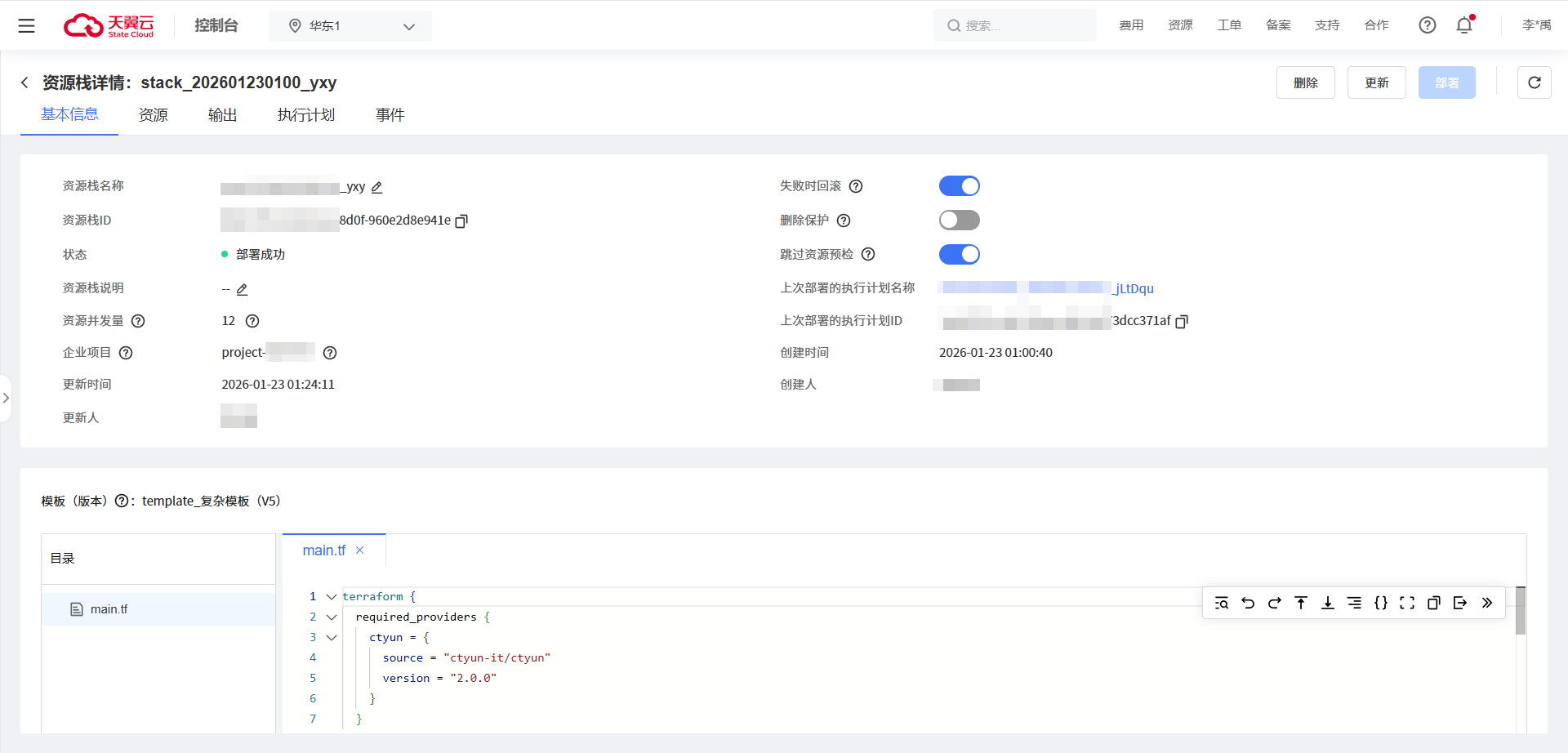Disable the 失败时回滚 toggle
The width and height of the screenshot is (1568, 753).
(959, 186)
